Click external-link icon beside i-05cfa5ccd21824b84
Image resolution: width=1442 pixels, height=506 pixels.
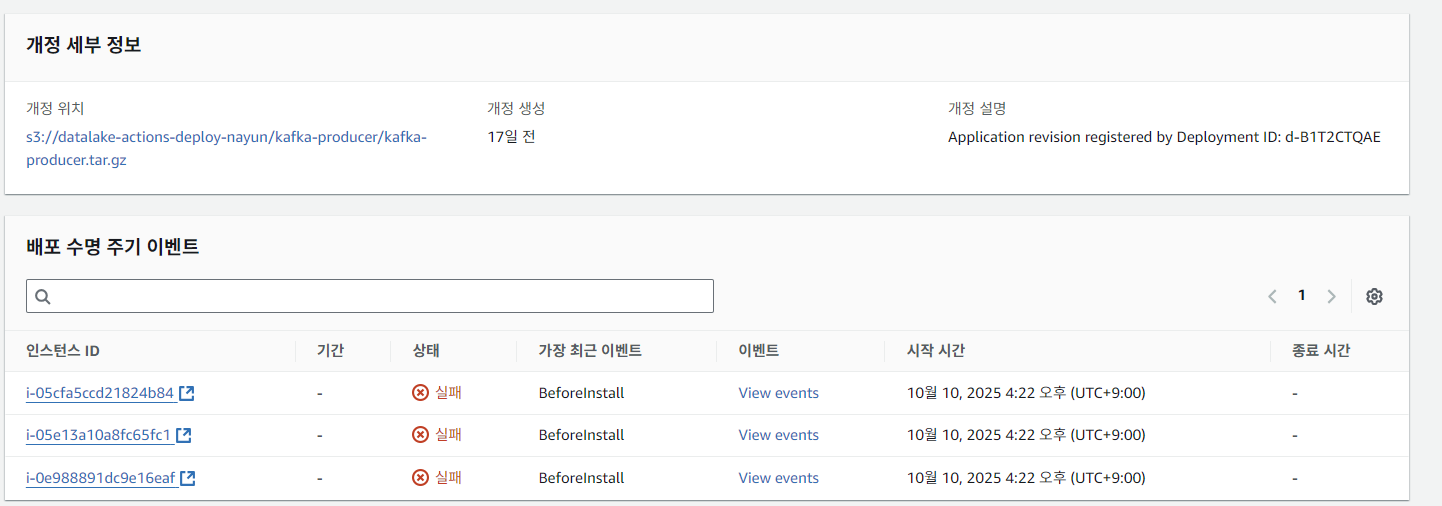pos(187,393)
